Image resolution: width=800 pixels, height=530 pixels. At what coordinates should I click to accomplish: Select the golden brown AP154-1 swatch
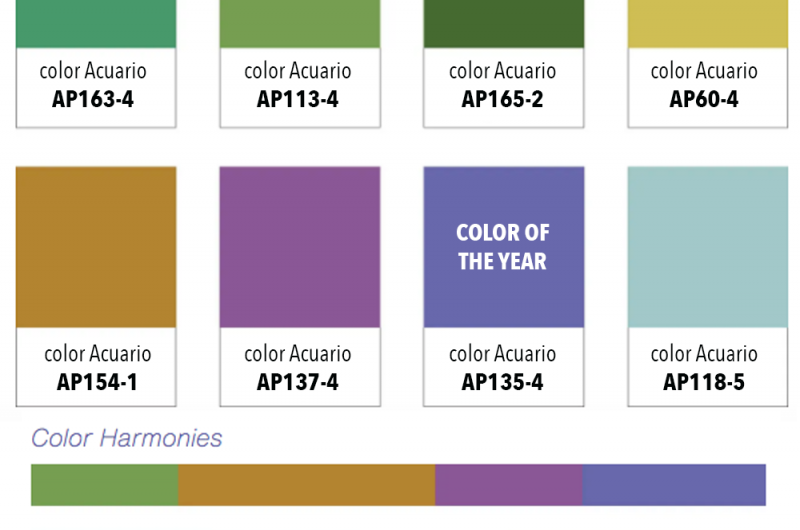pyautogui.click(x=96, y=247)
